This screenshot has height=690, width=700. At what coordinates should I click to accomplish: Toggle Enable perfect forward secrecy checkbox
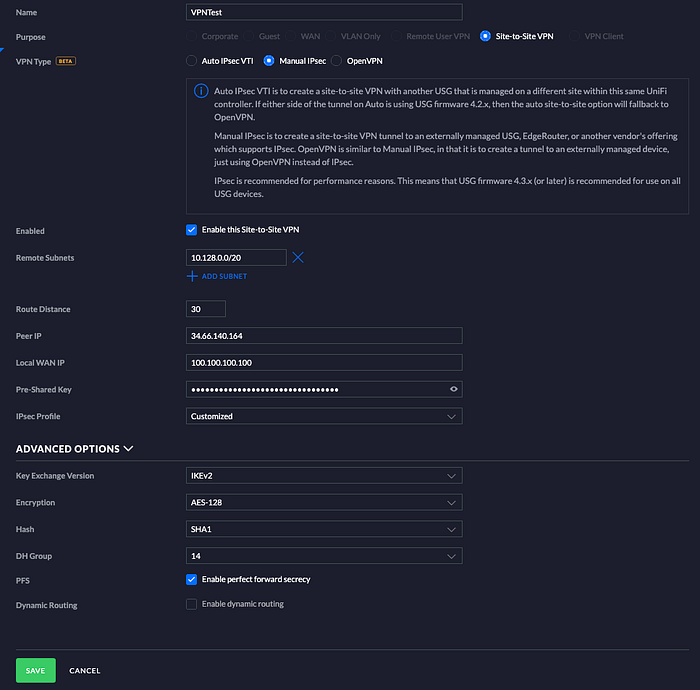192,579
